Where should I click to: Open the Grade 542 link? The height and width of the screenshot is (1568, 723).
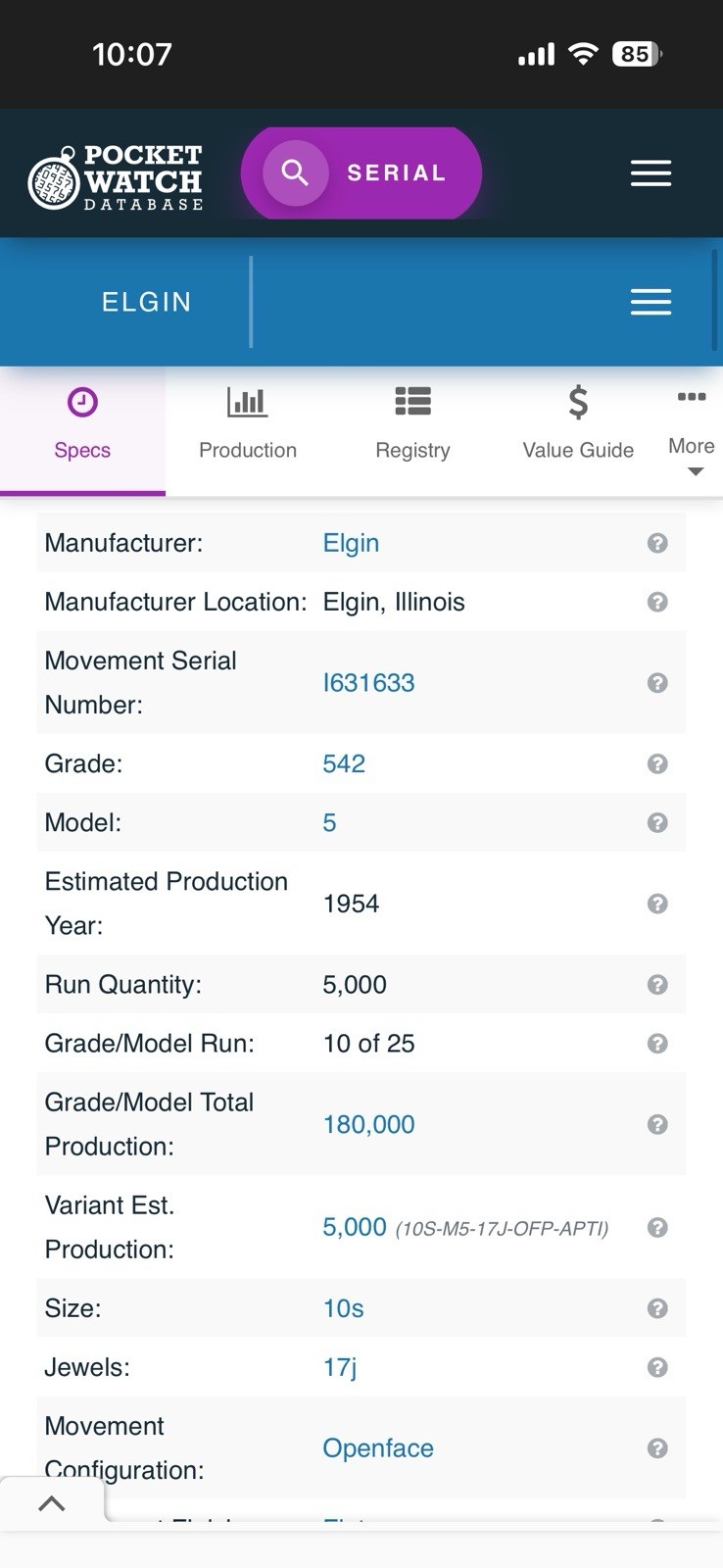pos(344,763)
